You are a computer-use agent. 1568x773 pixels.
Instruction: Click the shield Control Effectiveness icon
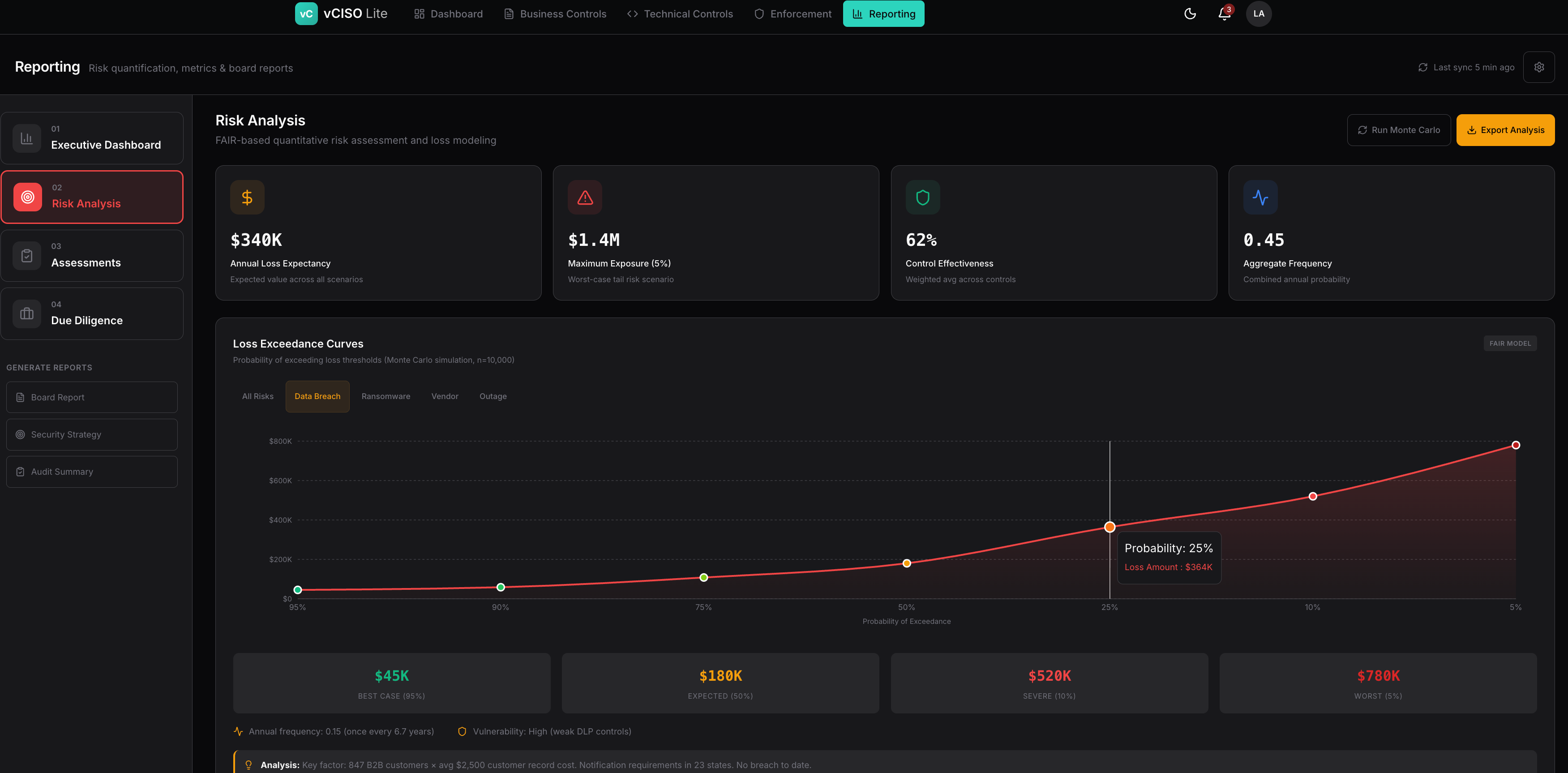(x=922, y=197)
